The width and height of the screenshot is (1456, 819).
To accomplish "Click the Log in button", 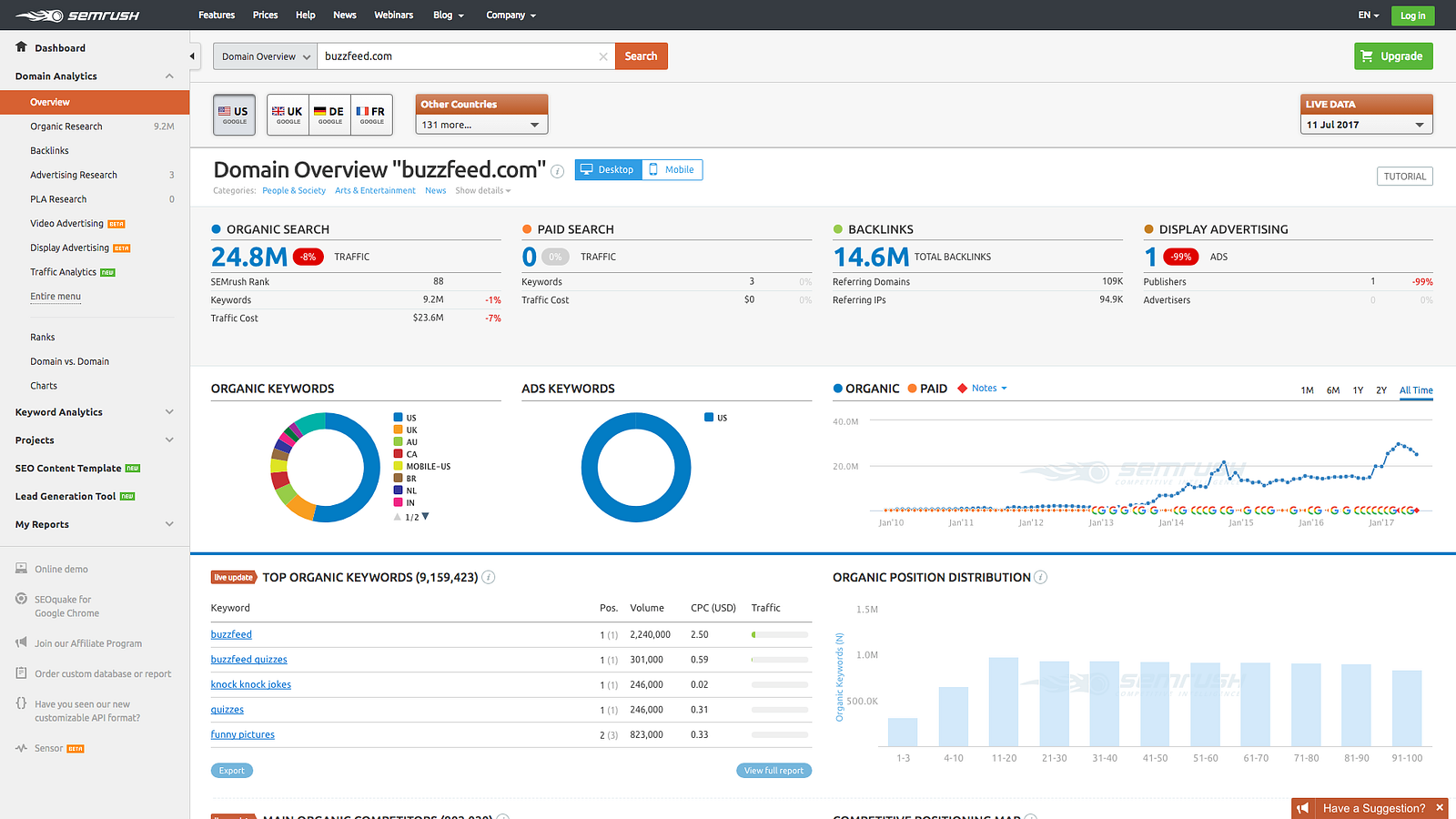I will coord(1412,15).
